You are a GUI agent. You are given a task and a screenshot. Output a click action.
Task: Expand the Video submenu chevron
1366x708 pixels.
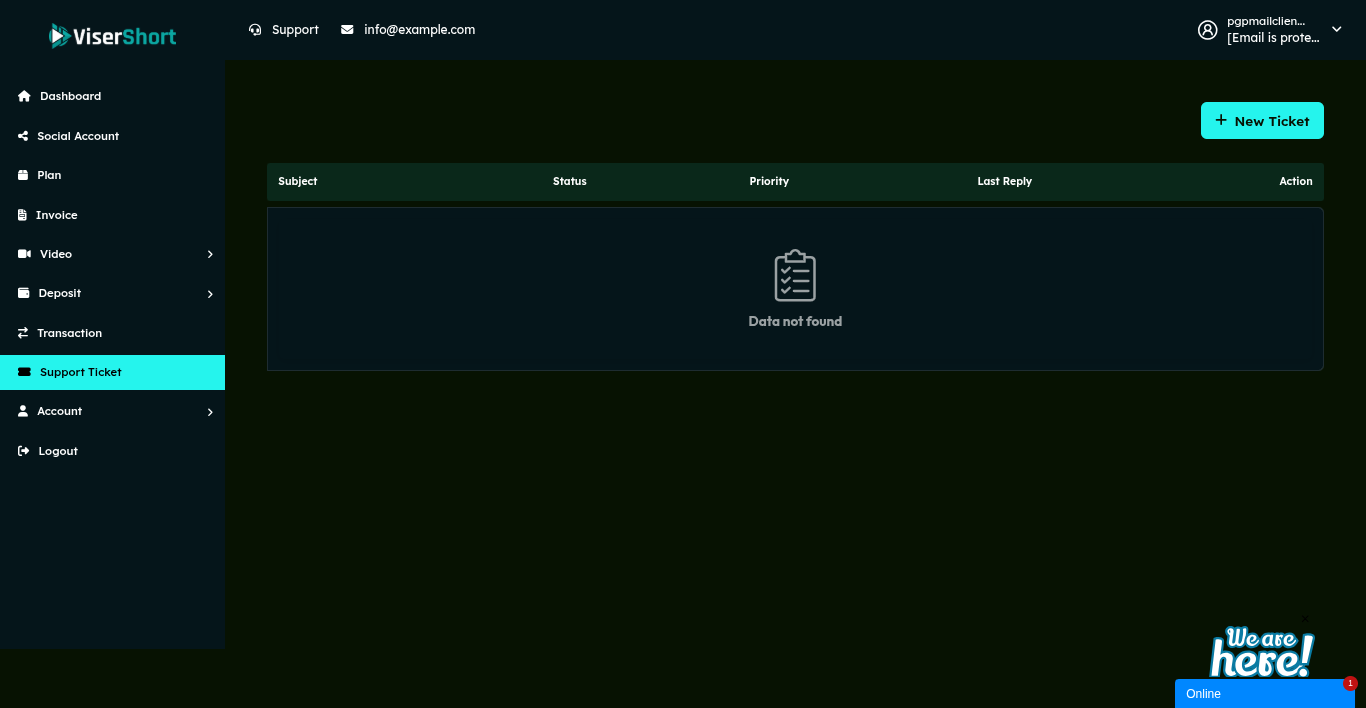tap(210, 255)
